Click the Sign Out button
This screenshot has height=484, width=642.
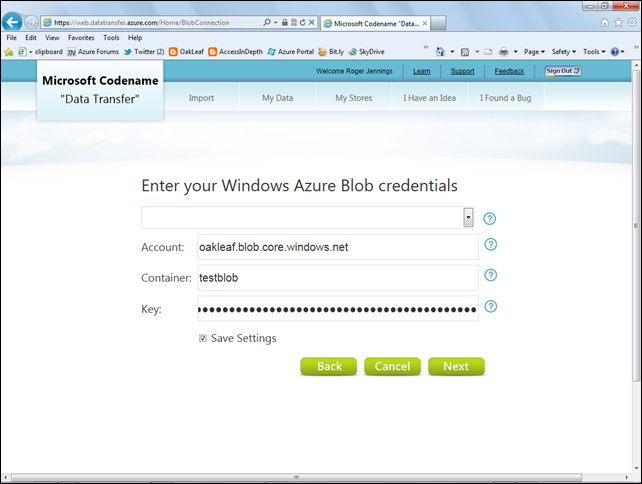point(563,71)
